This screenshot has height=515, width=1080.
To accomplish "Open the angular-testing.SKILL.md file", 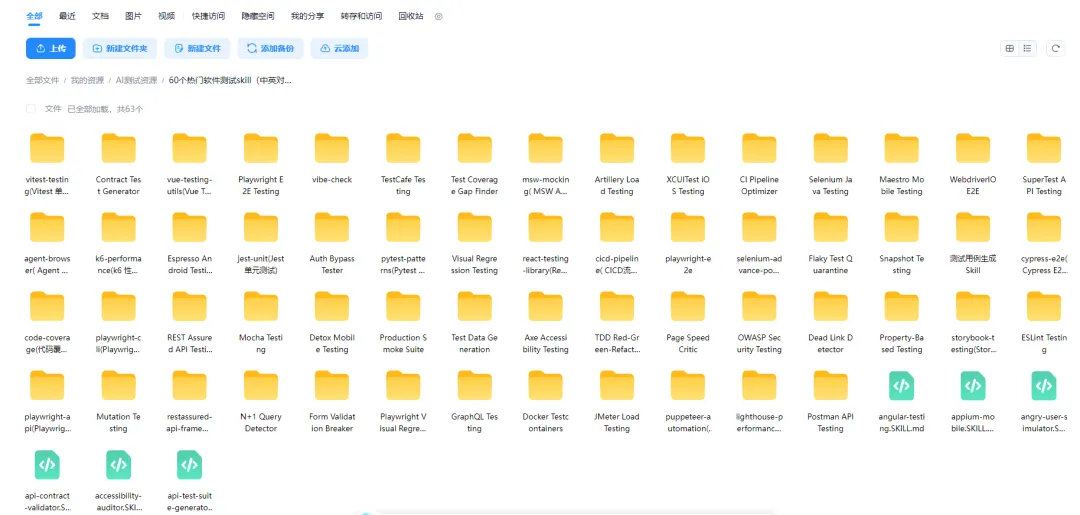I will 902,386.
